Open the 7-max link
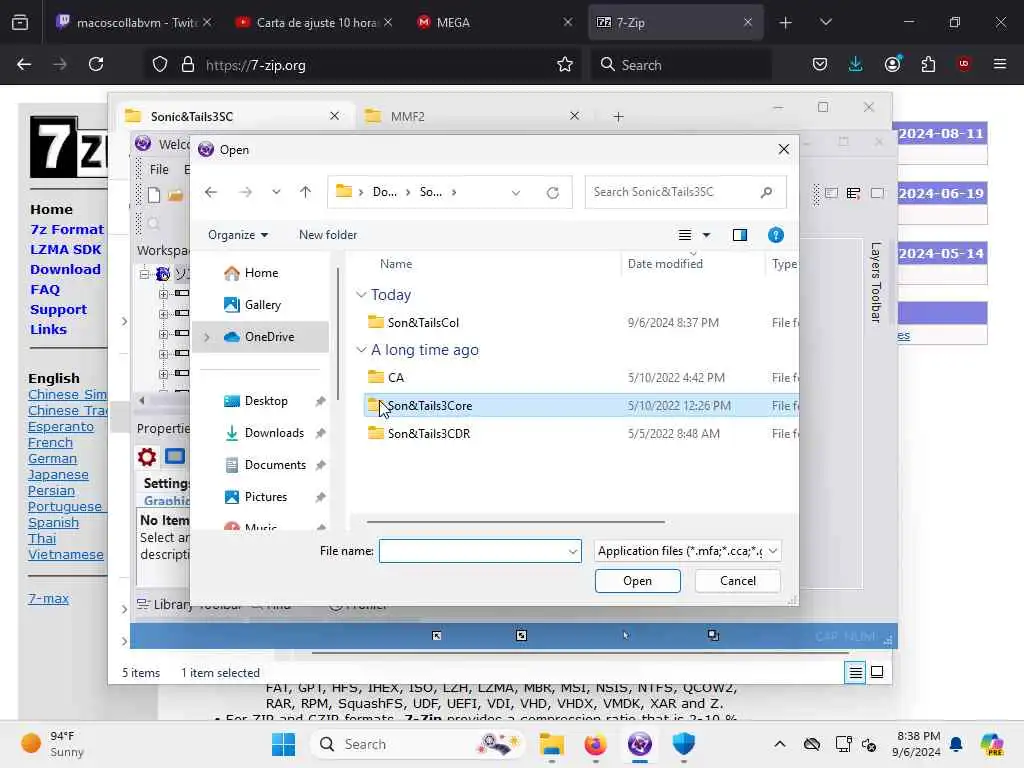1024x768 pixels. [48, 598]
